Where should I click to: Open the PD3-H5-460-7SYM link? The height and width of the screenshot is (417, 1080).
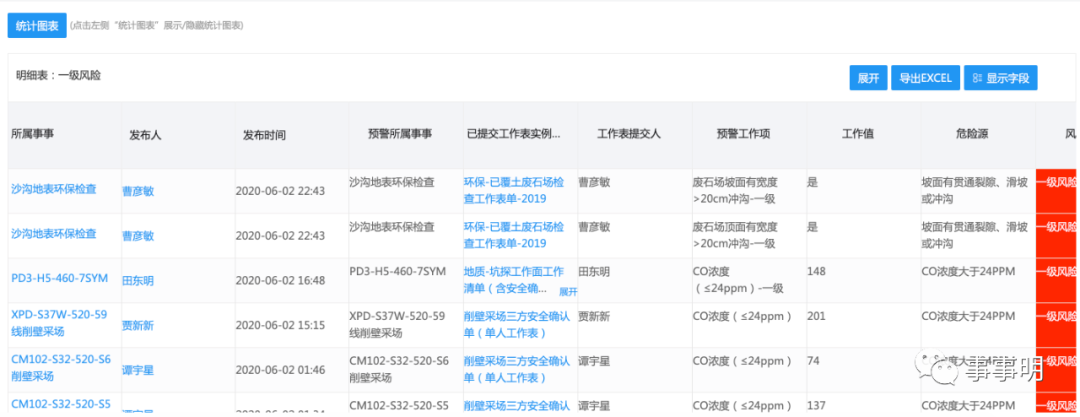[59, 278]
